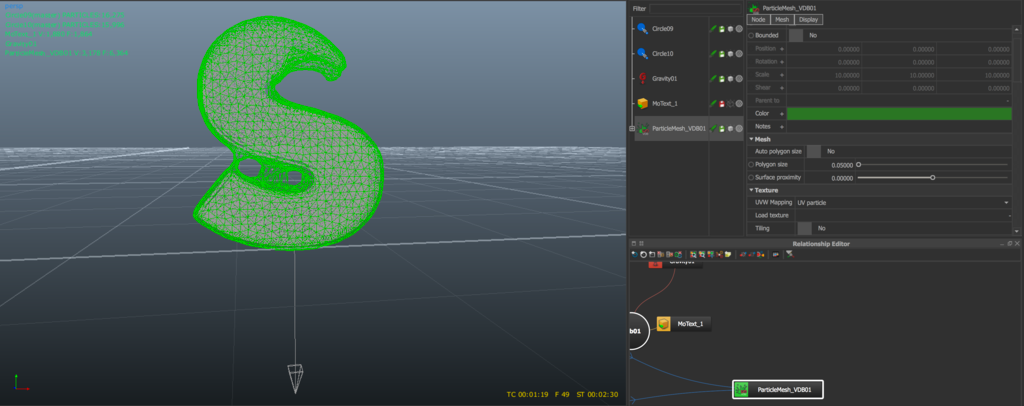Image resolution: width=1024 pixels, height=406 pixels.
Task: Collapse the Mesh section
Action: [751, 139]
